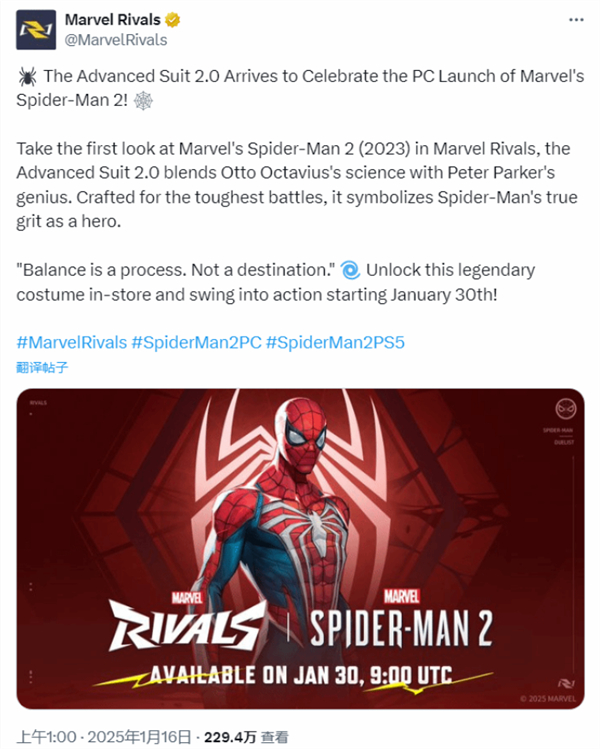
Task: Click the blue cyclone swirl emoji
Action: (350, 270)
